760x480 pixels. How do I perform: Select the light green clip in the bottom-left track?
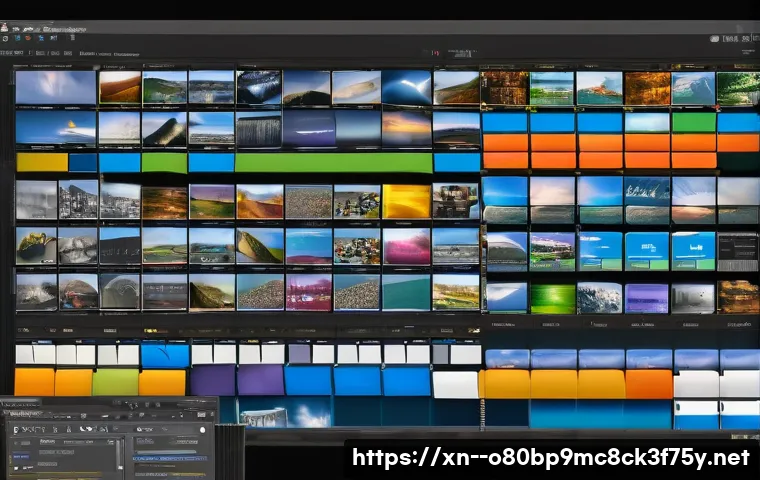[115, 382]
